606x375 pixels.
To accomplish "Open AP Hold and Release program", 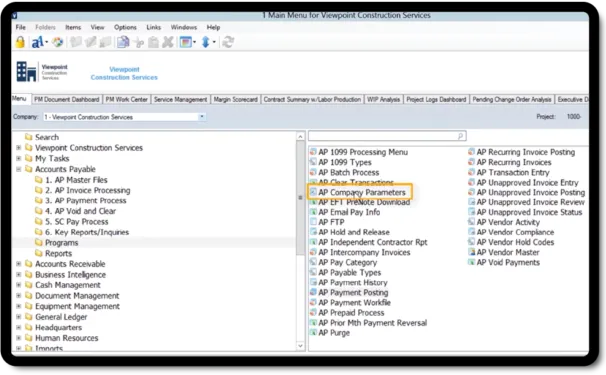I will tap(350, 232).
